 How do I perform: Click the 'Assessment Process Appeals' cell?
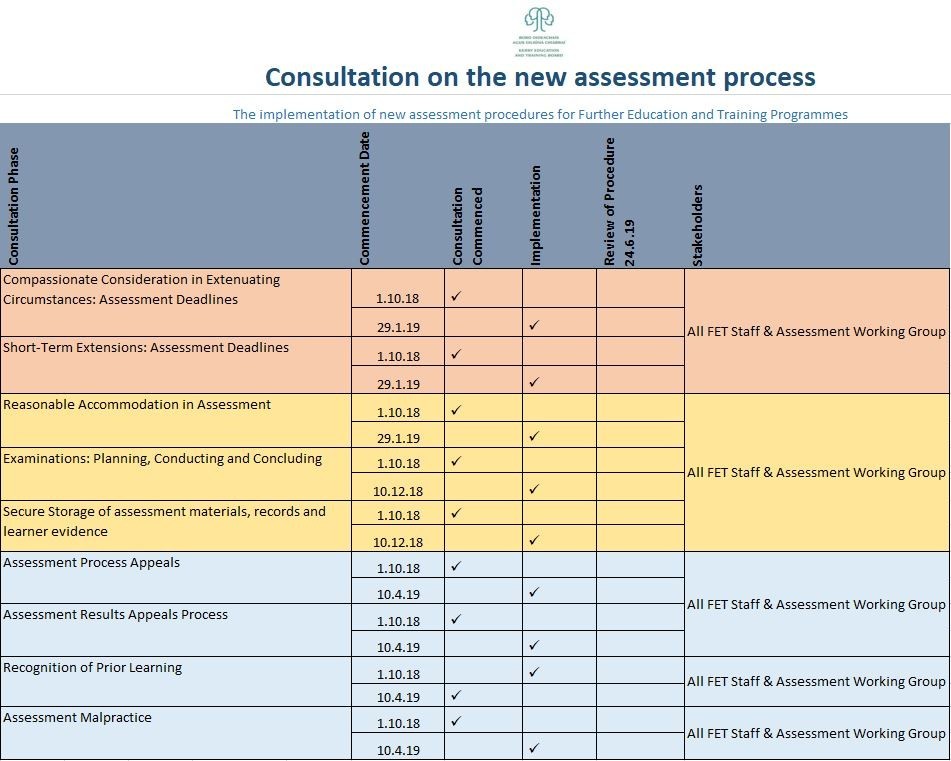(176, 577)
